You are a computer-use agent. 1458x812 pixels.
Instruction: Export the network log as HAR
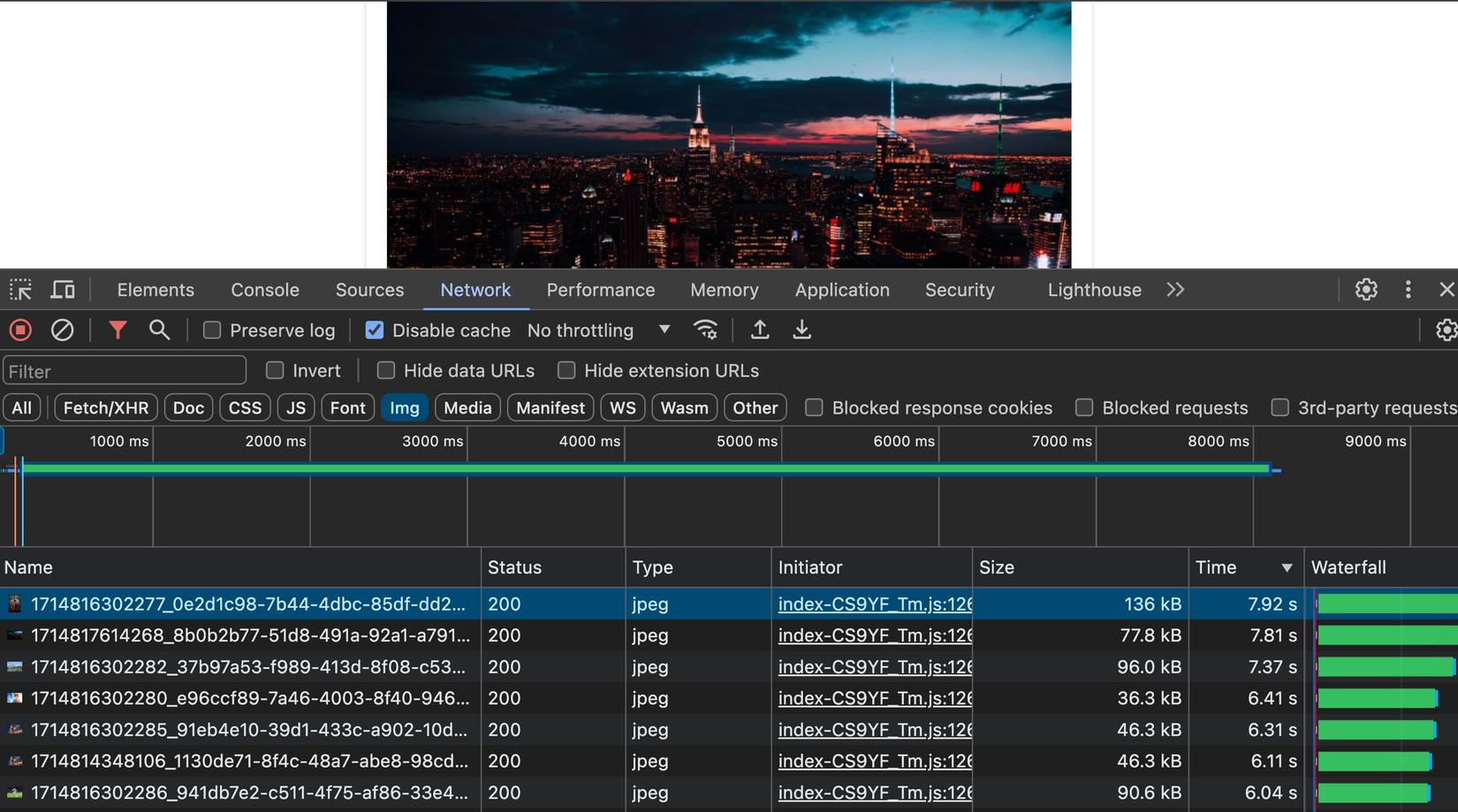point(801,330)
